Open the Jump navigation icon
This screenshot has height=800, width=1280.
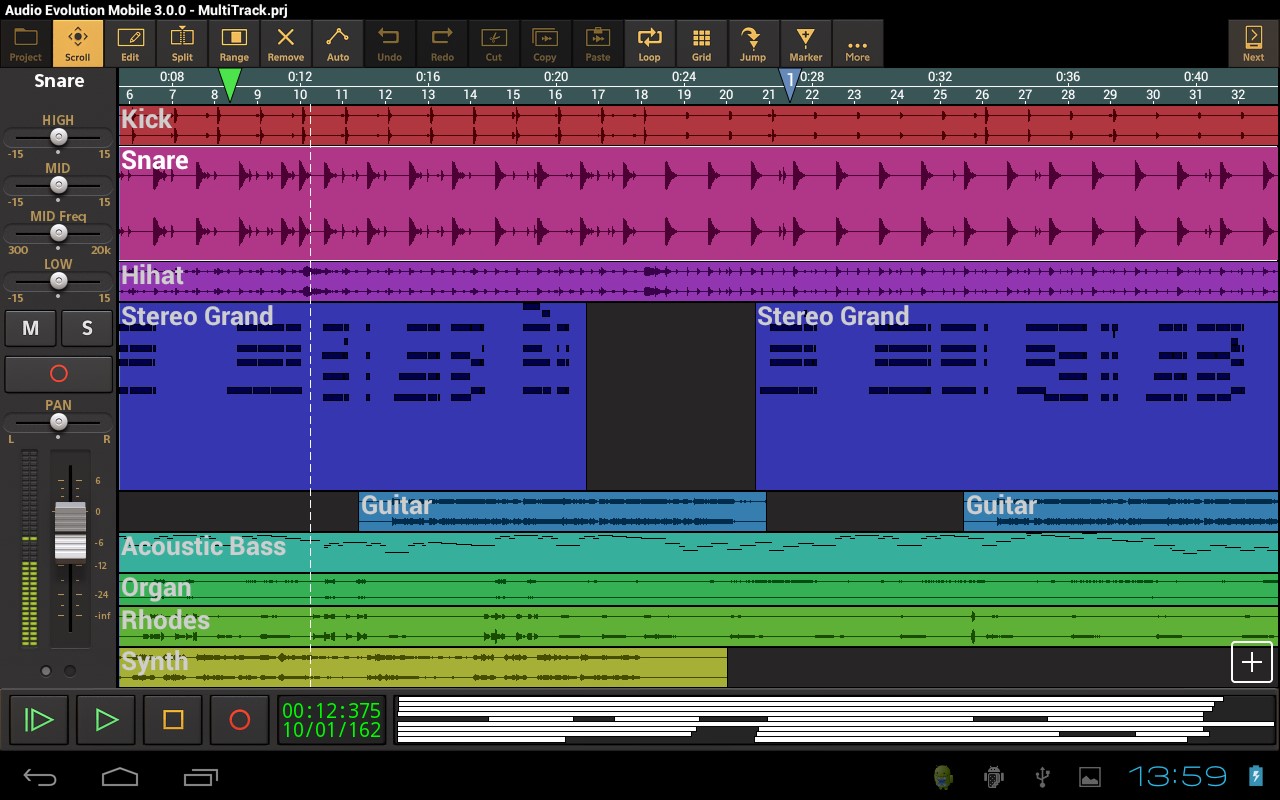[x=753, y=43]
